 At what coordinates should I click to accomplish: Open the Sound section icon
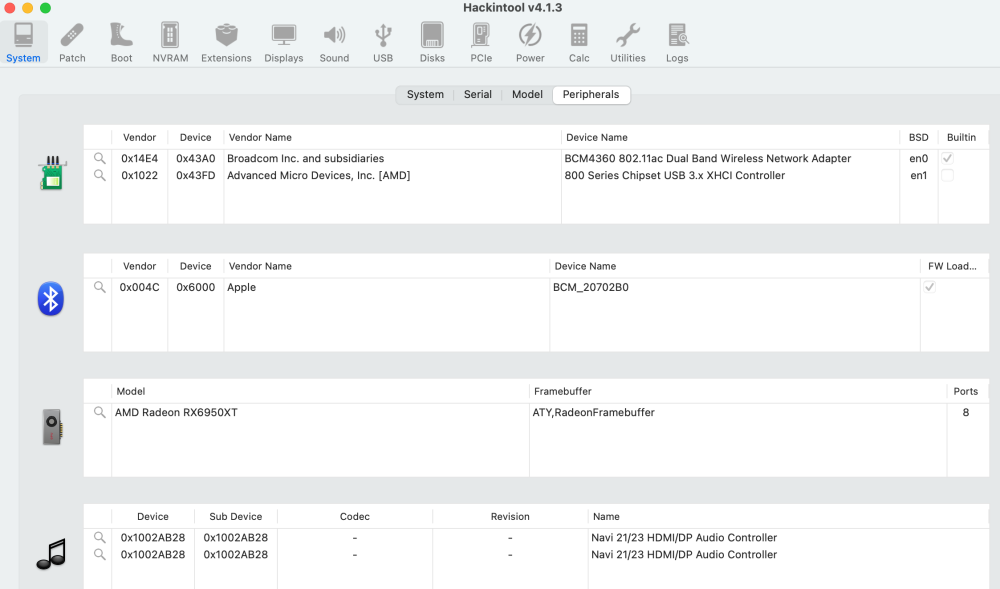(x=334, y=43)
